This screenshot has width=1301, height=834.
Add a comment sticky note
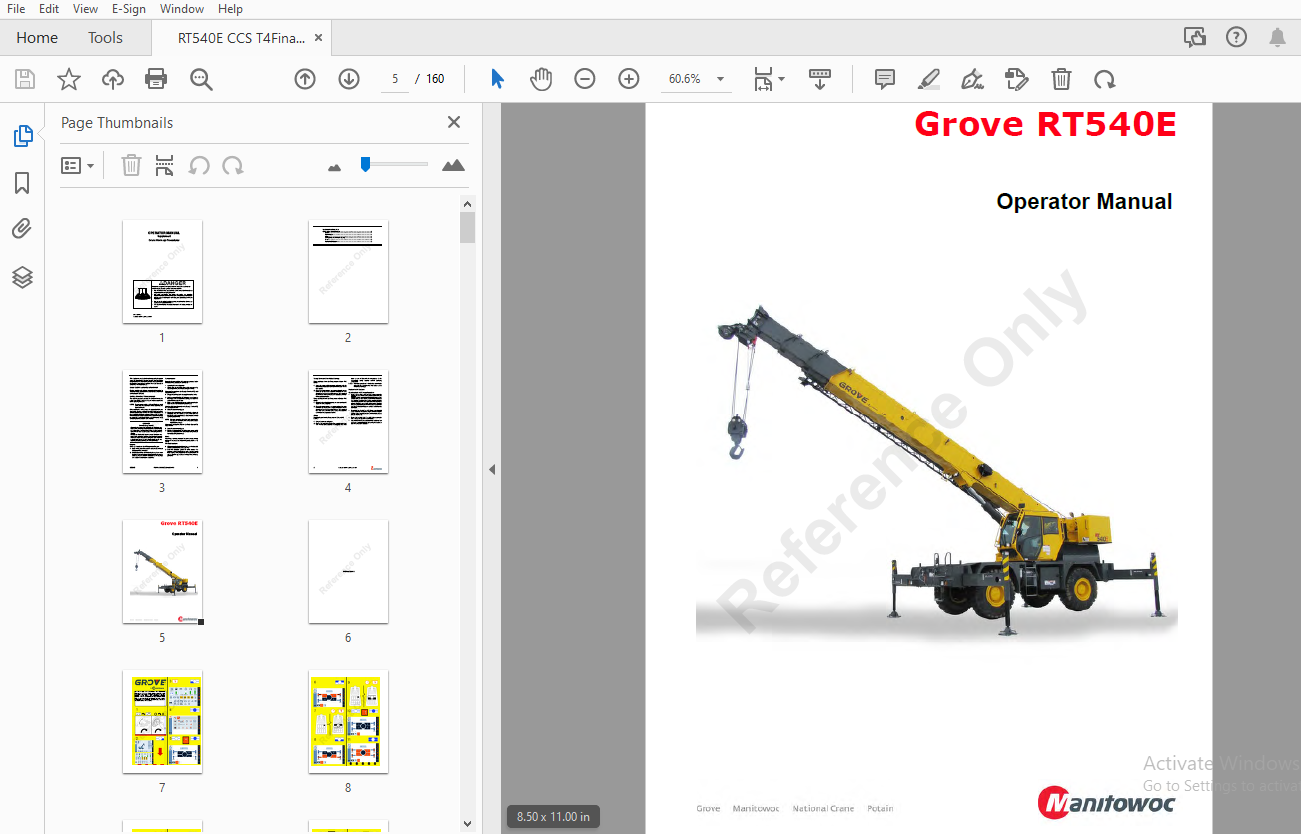885,79
